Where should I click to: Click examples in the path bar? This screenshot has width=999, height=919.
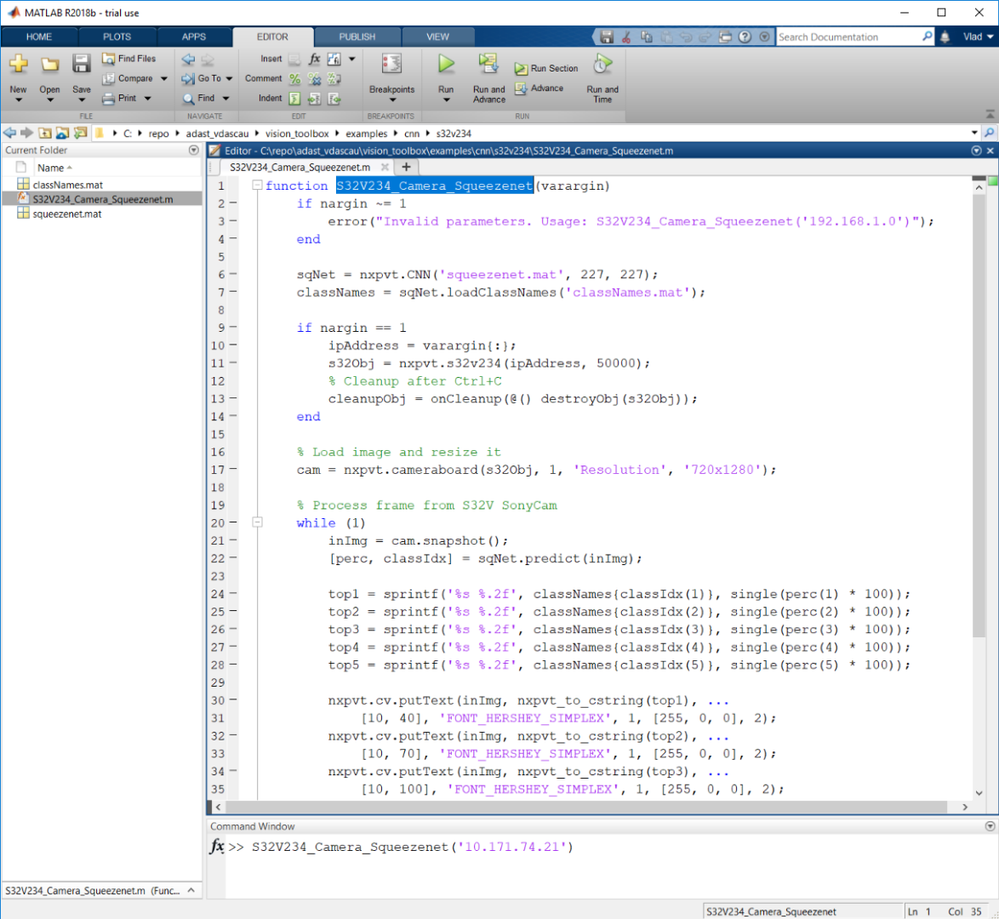pos(366,134)
